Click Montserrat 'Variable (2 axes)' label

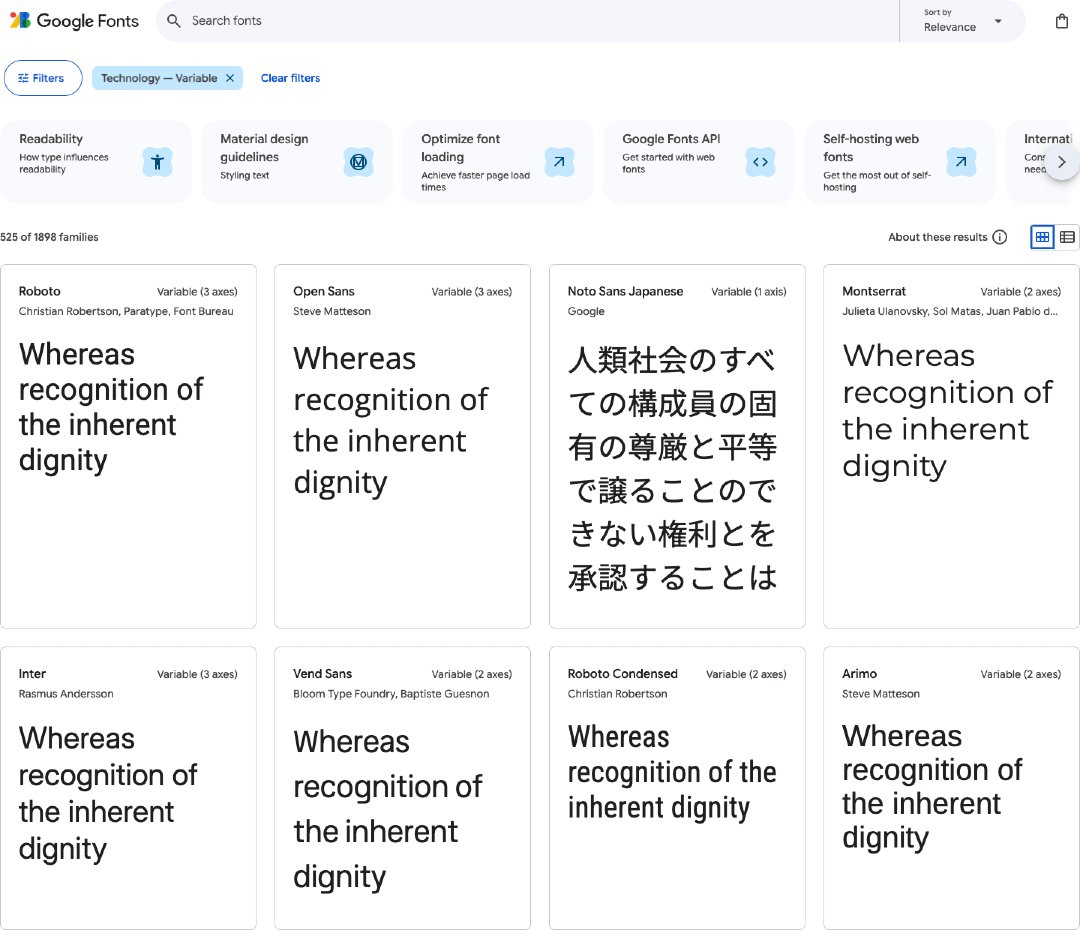tap(1021, 291)
